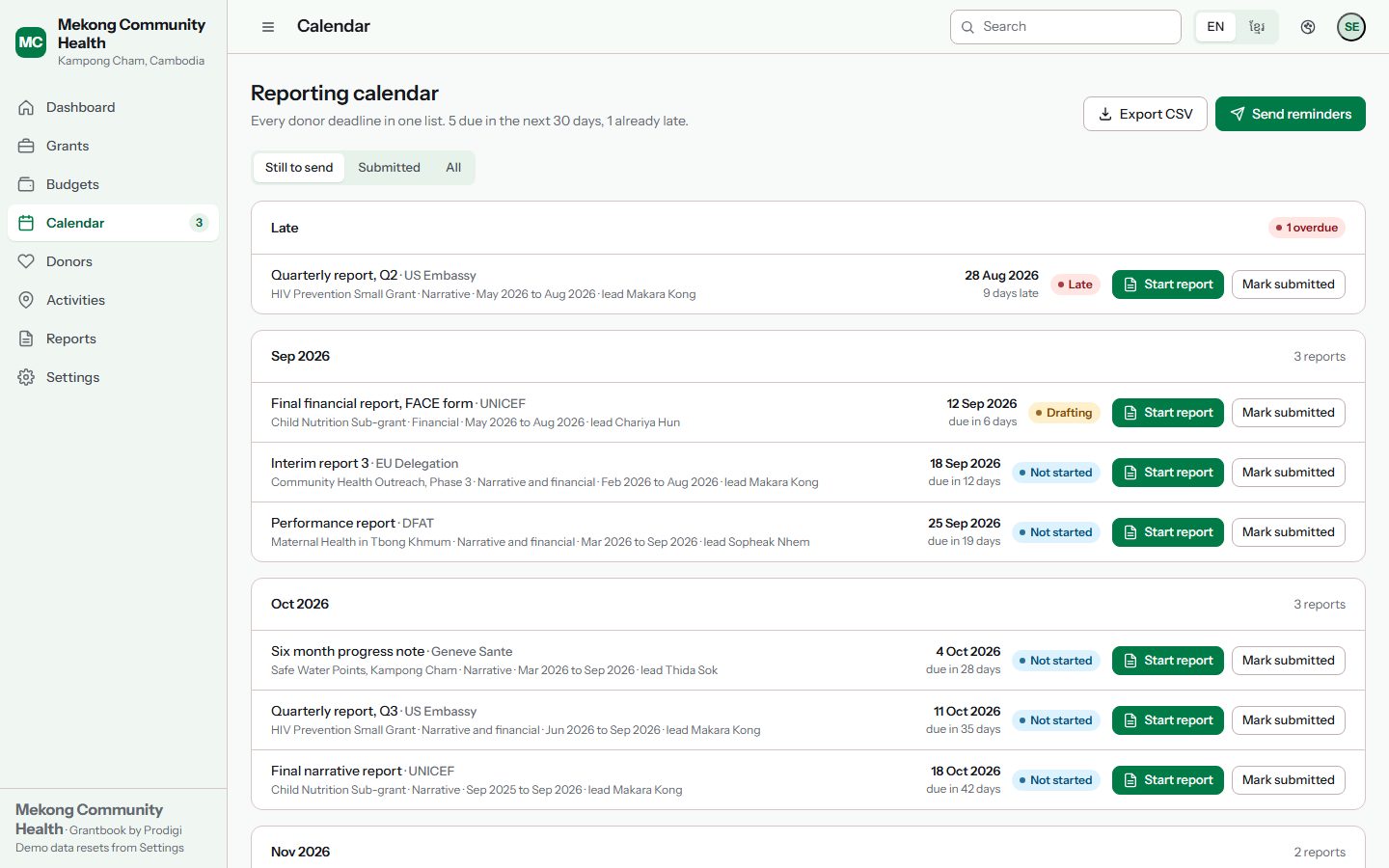This screenshot has width=1389, height=868.
Task: Open the SE user avatar menu
Action: click(x=1351, y=27)
